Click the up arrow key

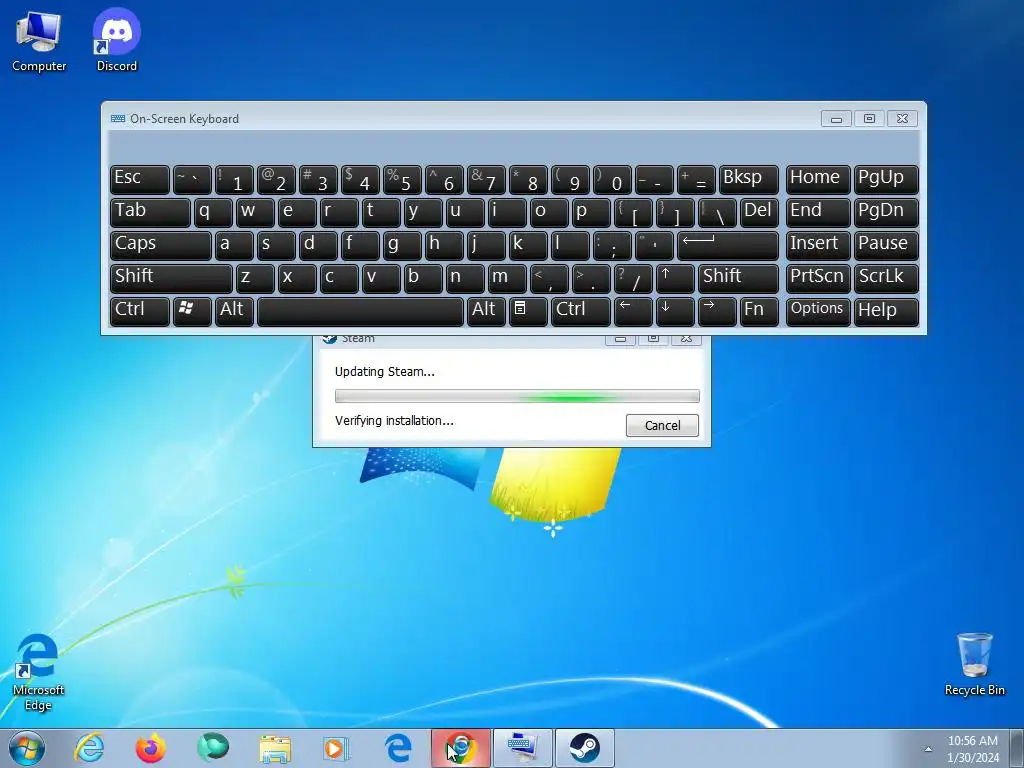675,278
